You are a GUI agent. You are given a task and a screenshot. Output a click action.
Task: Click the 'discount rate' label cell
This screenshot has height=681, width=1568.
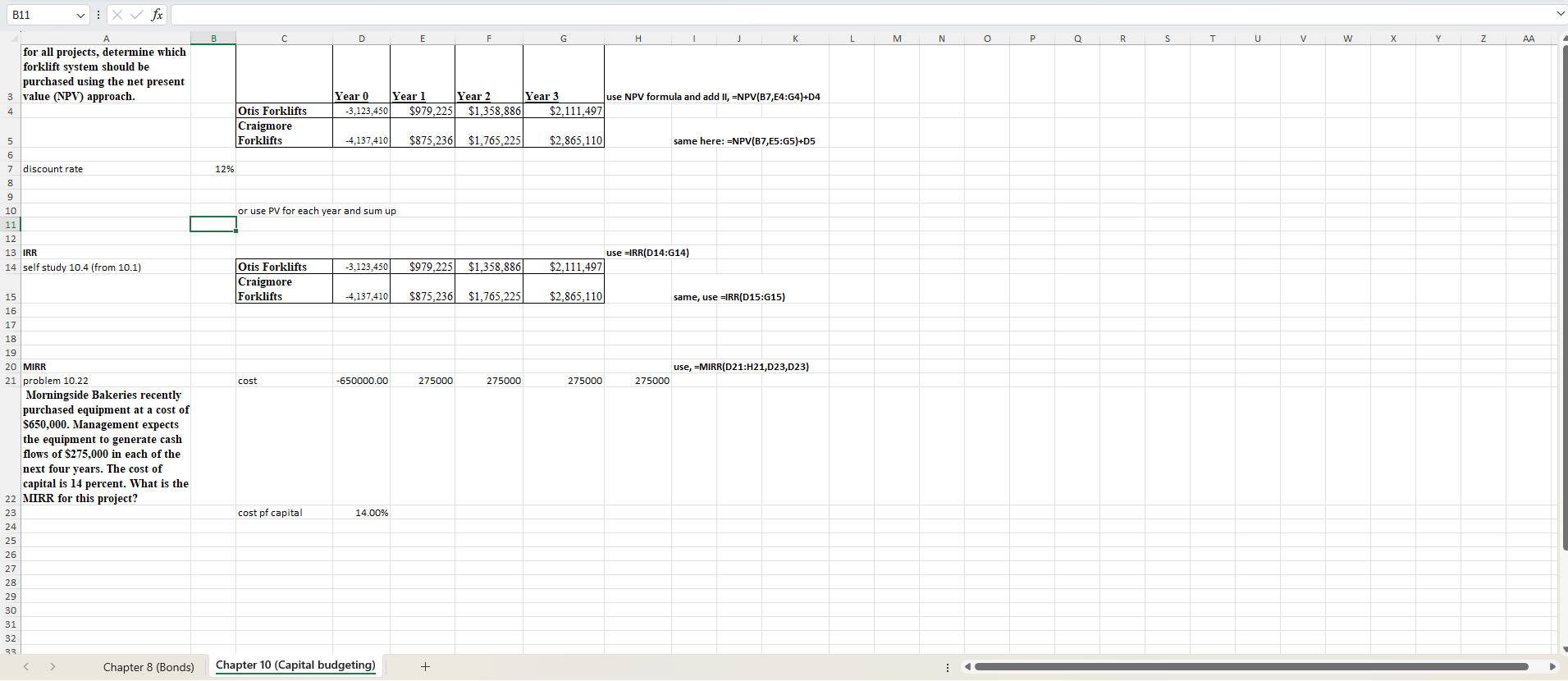pos(105,169)
